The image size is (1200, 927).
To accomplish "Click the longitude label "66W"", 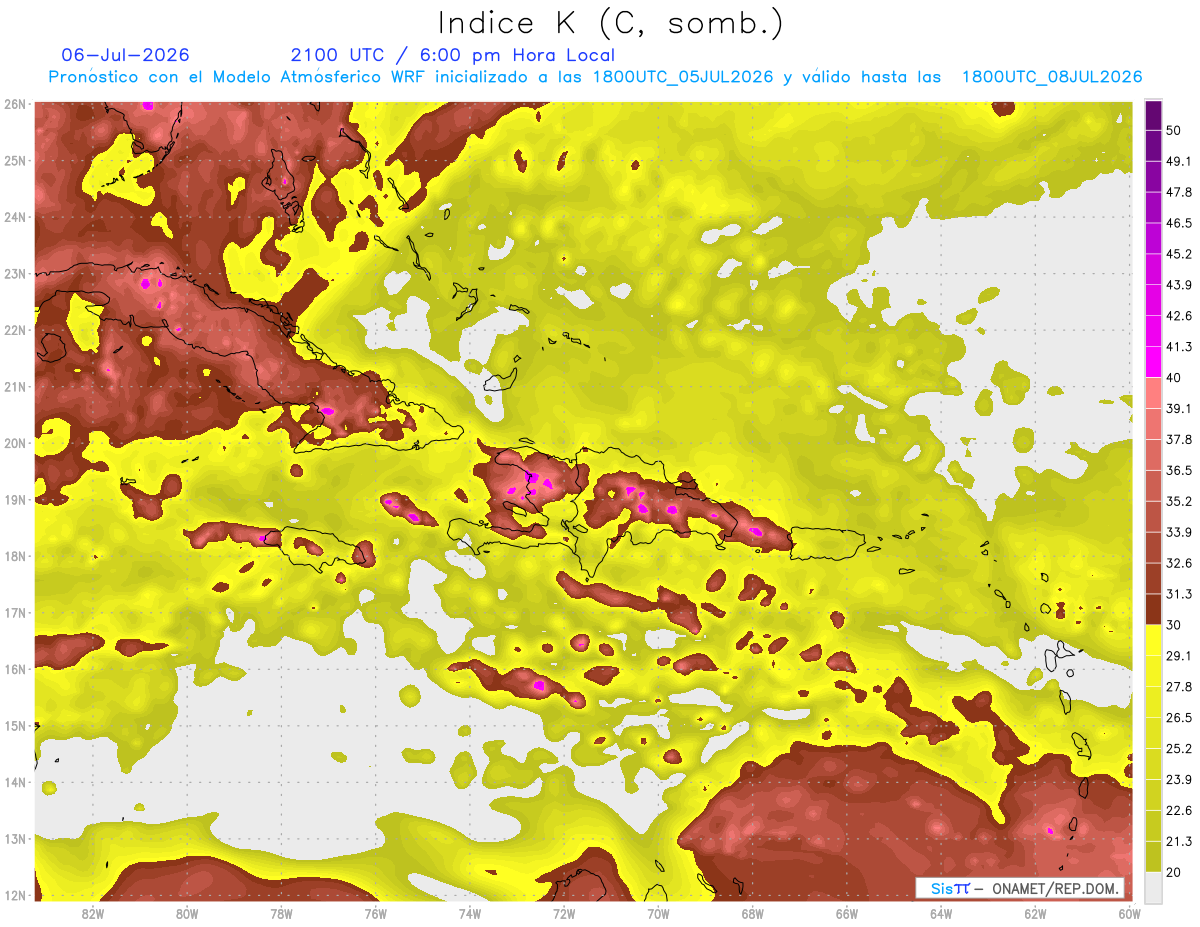I will (847, 914).
